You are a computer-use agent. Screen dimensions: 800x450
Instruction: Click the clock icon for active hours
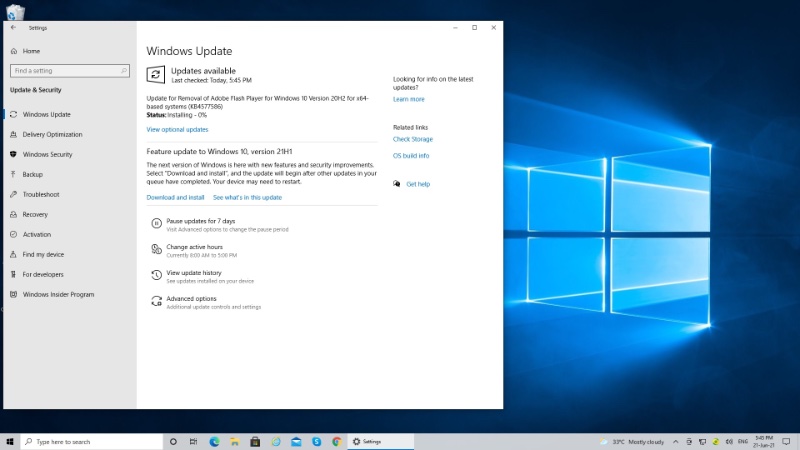click(156, 249)
